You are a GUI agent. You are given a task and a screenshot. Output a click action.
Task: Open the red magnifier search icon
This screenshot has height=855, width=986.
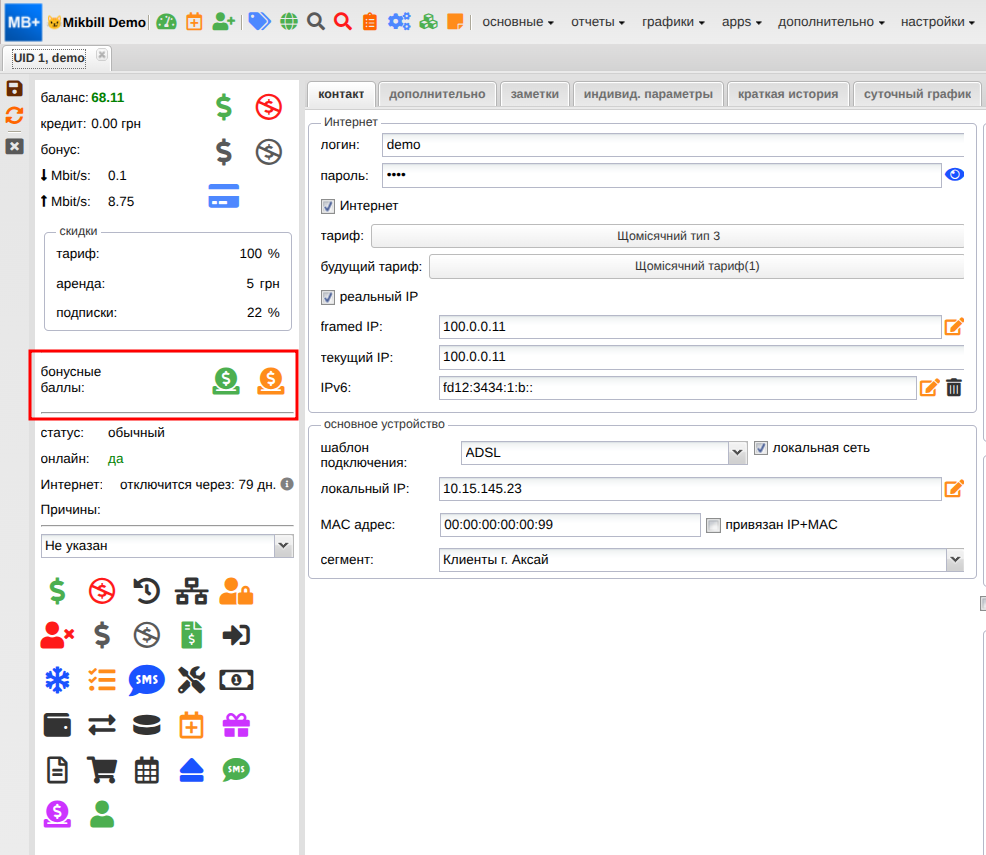pos(343,22)
